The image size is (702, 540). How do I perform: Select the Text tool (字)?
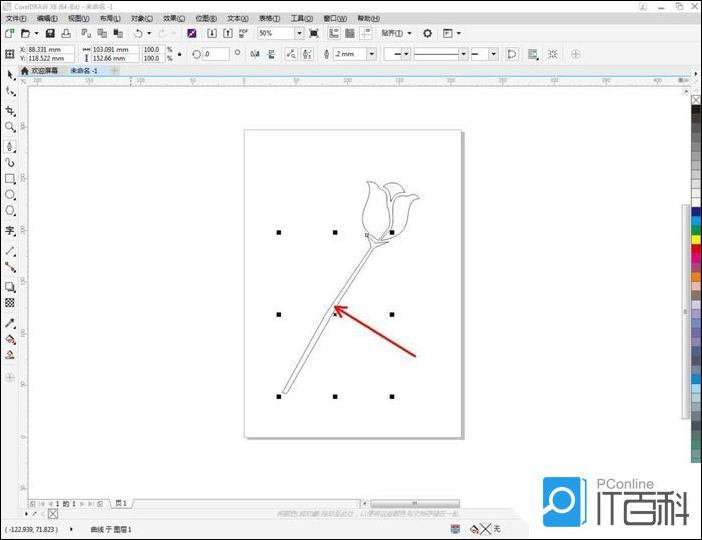(x=10, y=231)
